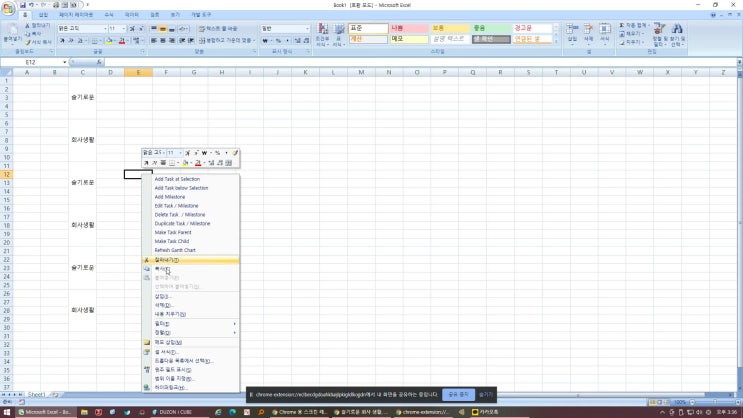Switch to Chrome screen capture taskbar window
743x418 pixels.
[299, 412]
